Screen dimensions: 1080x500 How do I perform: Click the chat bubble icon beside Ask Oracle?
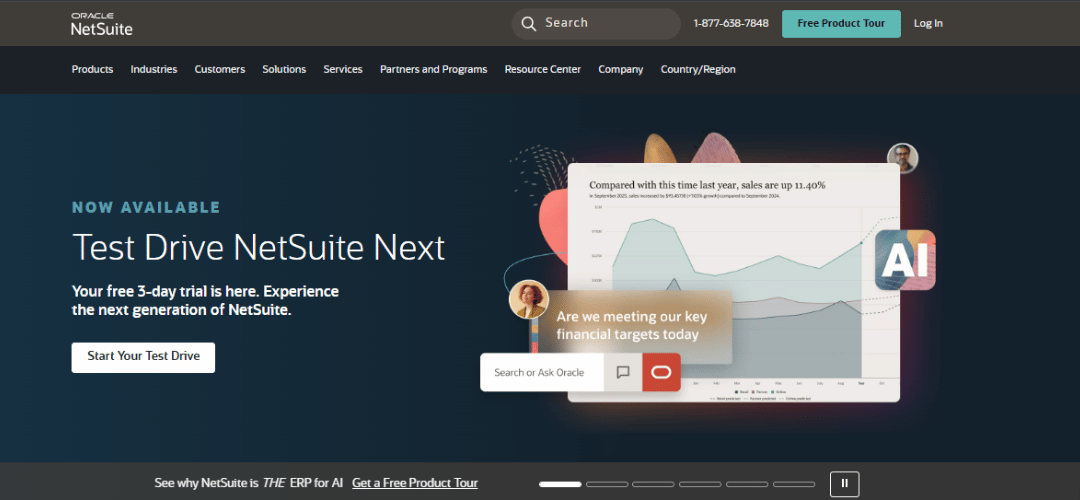coord(623,373)
